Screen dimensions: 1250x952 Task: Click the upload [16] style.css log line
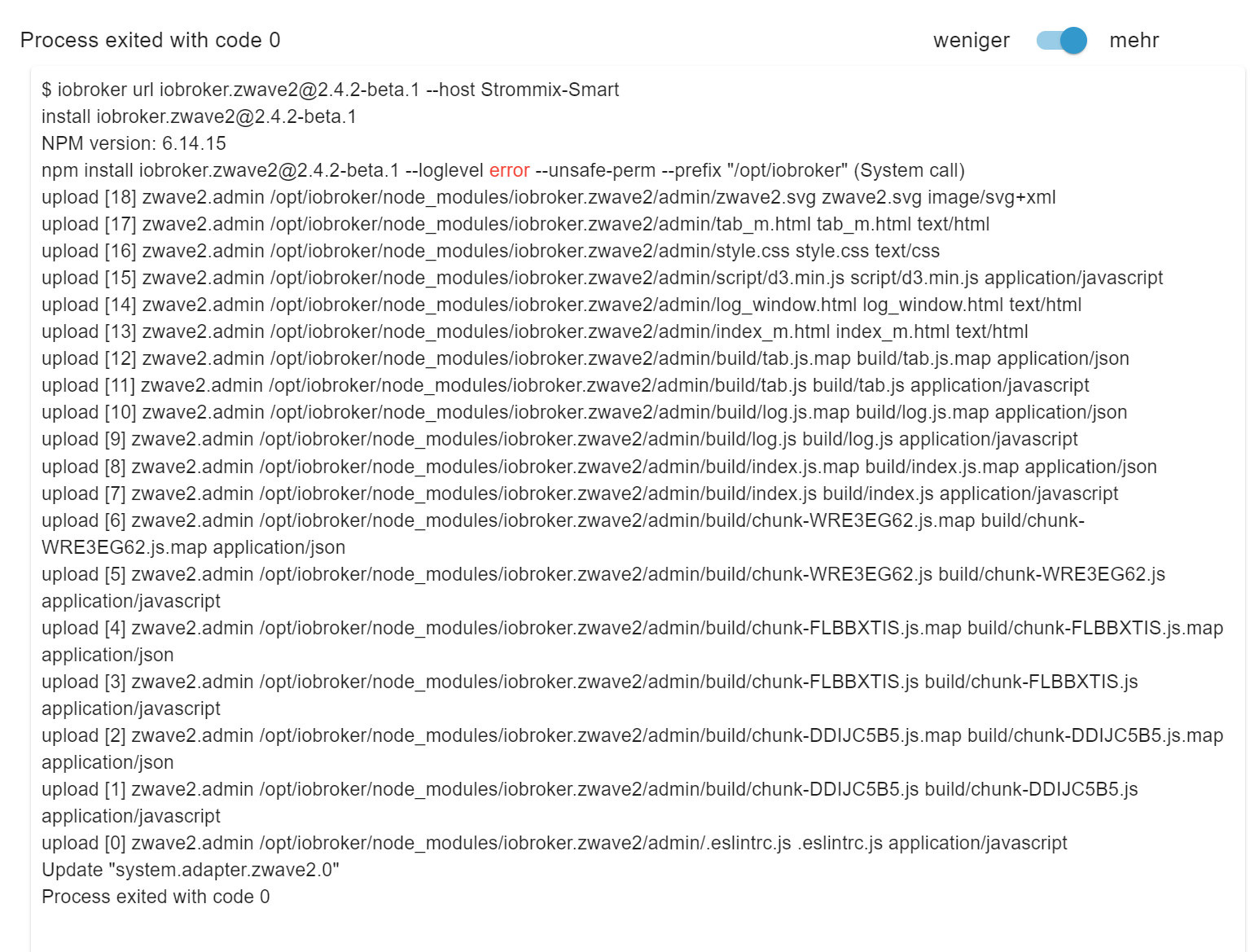(x=490, y=251)
